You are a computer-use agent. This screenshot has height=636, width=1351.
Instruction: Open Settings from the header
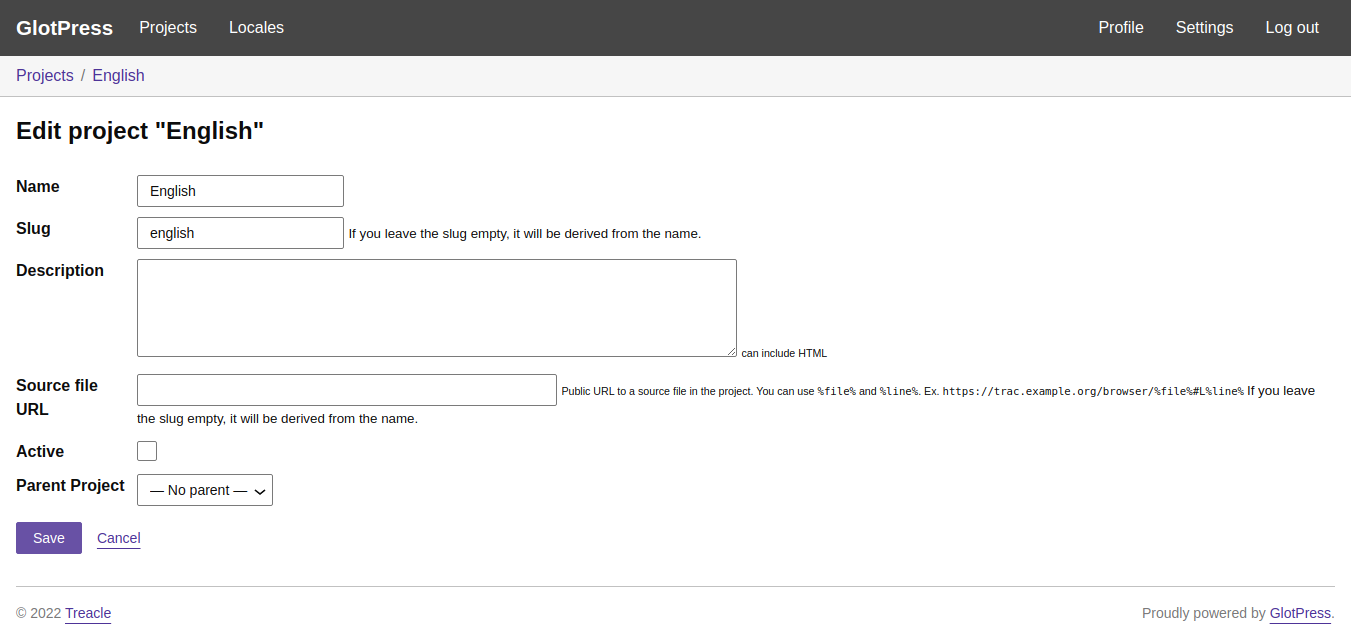point(1204,28)
